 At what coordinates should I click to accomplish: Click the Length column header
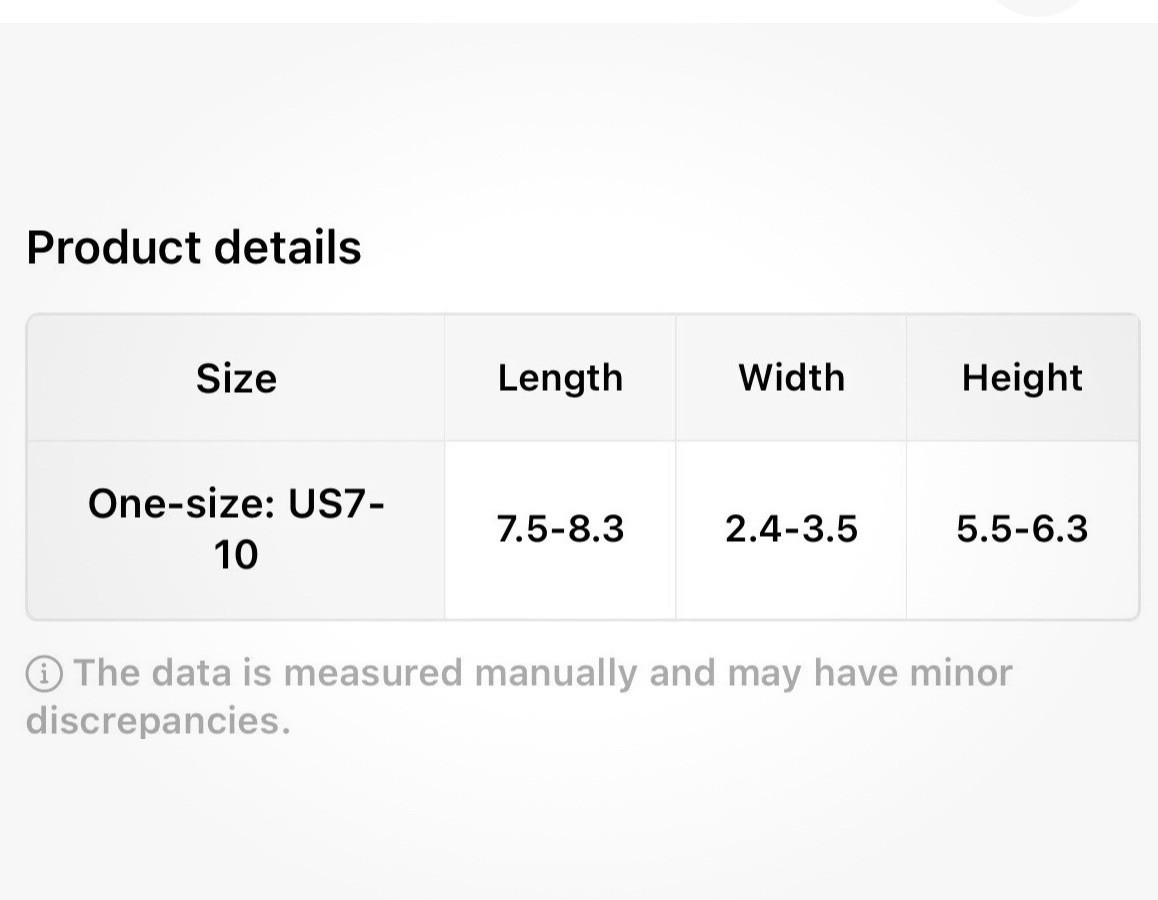561,378
